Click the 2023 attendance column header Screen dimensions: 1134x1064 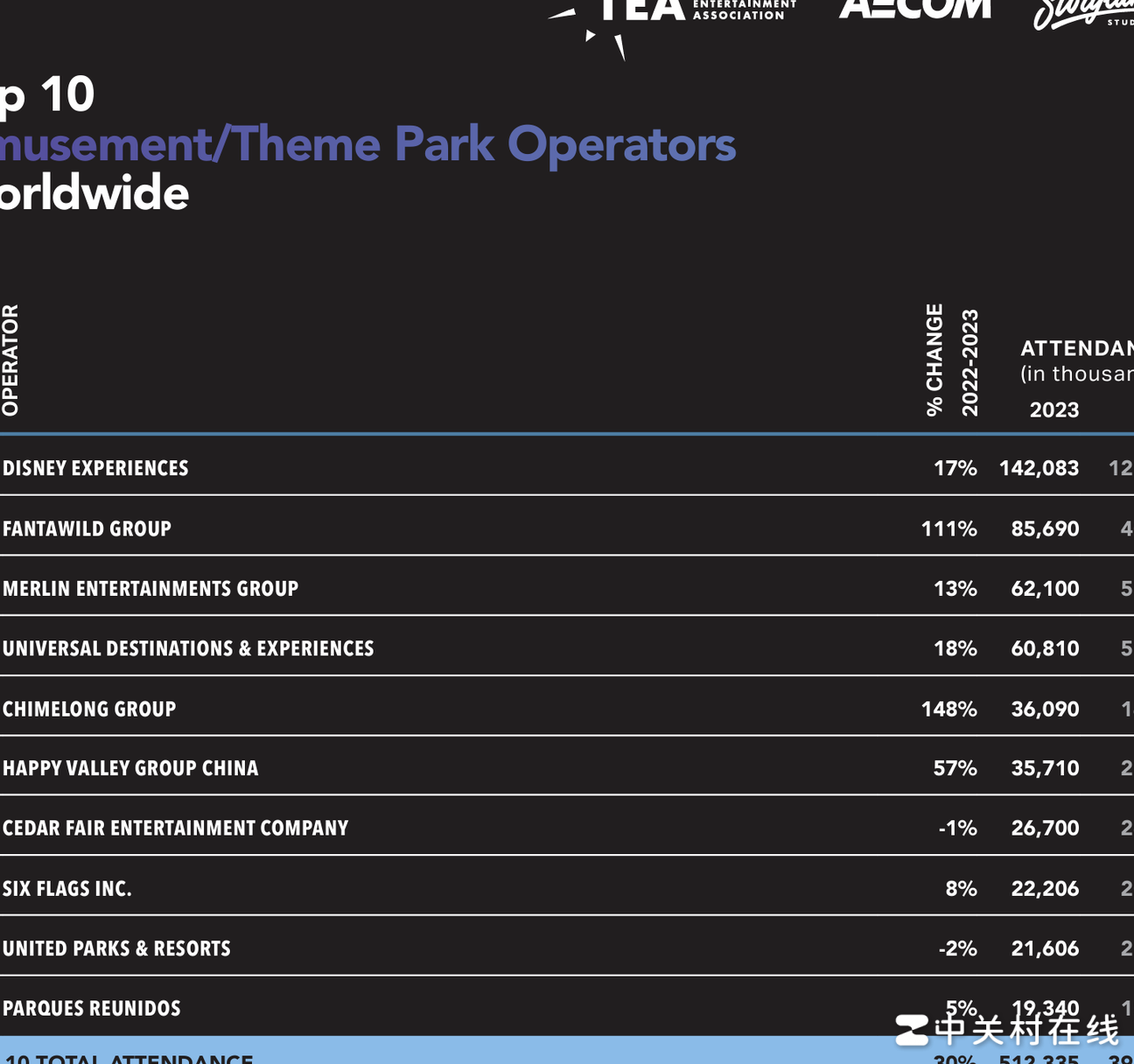(x=1053, y=409)
